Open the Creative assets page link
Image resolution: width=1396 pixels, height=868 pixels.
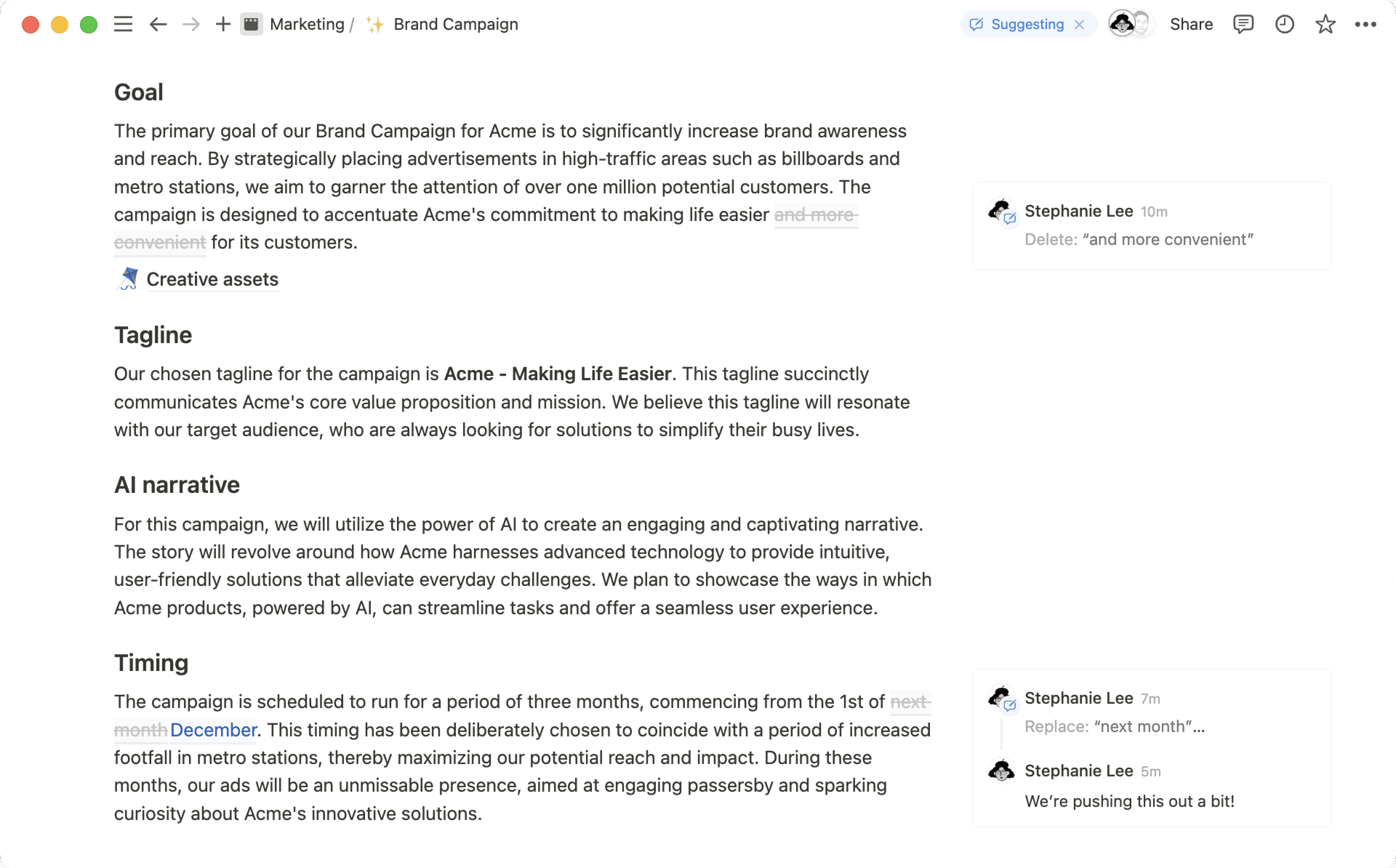[212, 279]
